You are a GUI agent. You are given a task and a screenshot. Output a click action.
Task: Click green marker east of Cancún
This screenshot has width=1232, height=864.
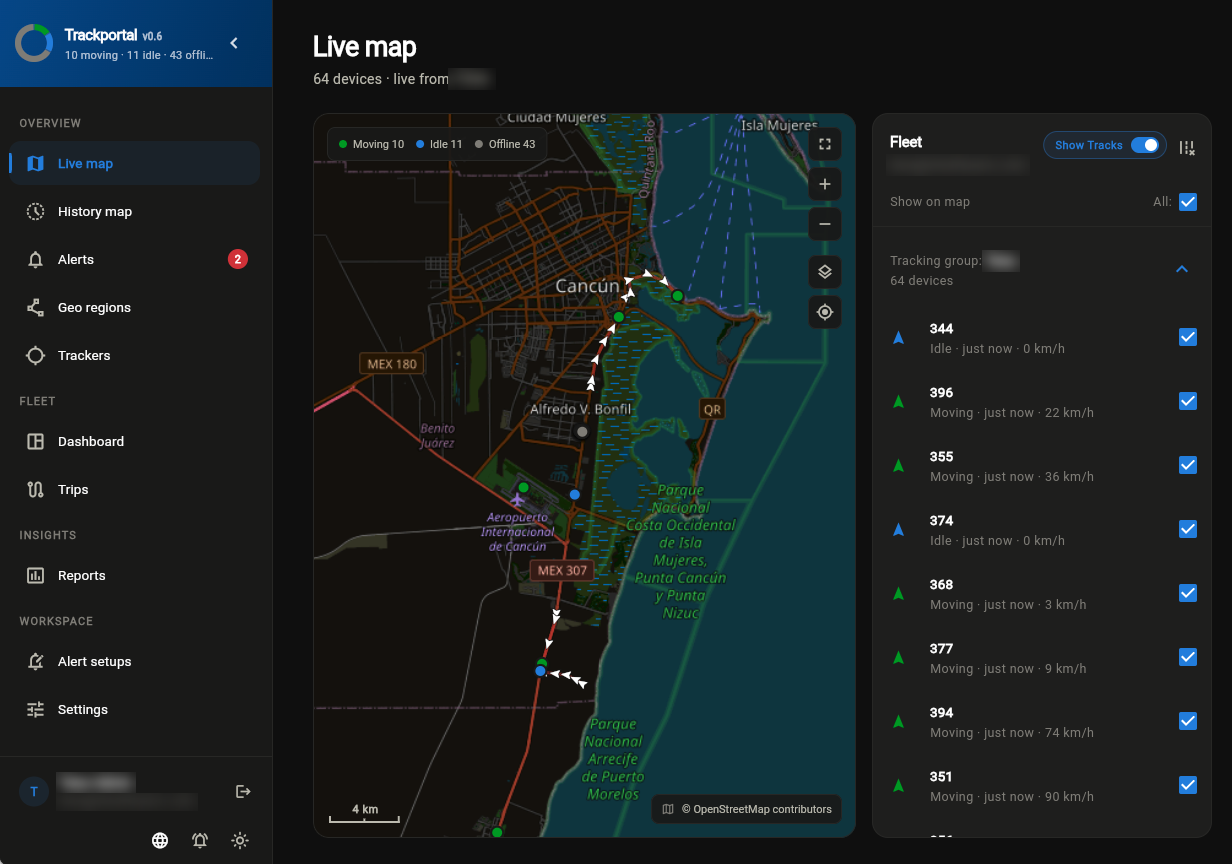(678, 296)
